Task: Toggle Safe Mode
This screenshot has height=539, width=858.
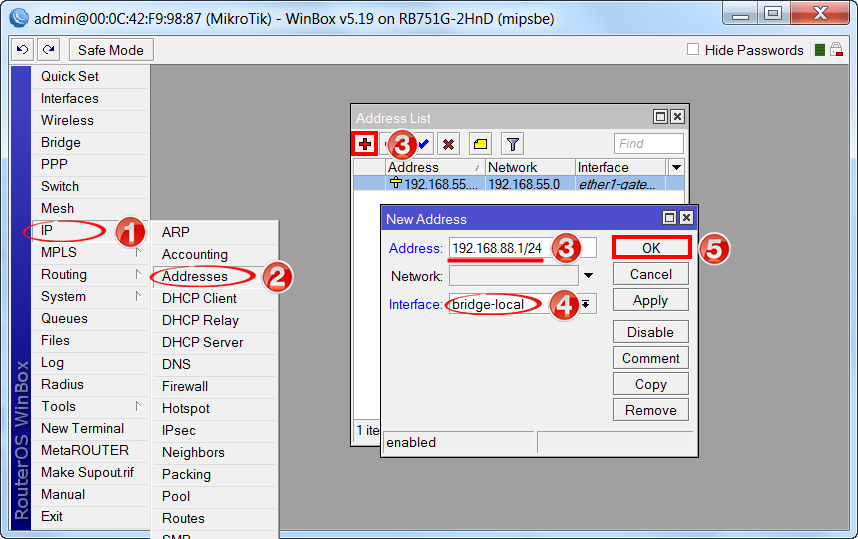Action: point(111,50)
